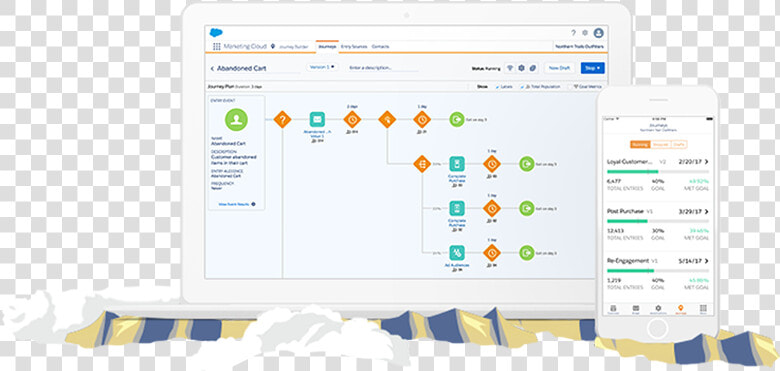Viewport: 780px width, 371px height.
Task: Select the engagement split click node
Action: (387, 119)
